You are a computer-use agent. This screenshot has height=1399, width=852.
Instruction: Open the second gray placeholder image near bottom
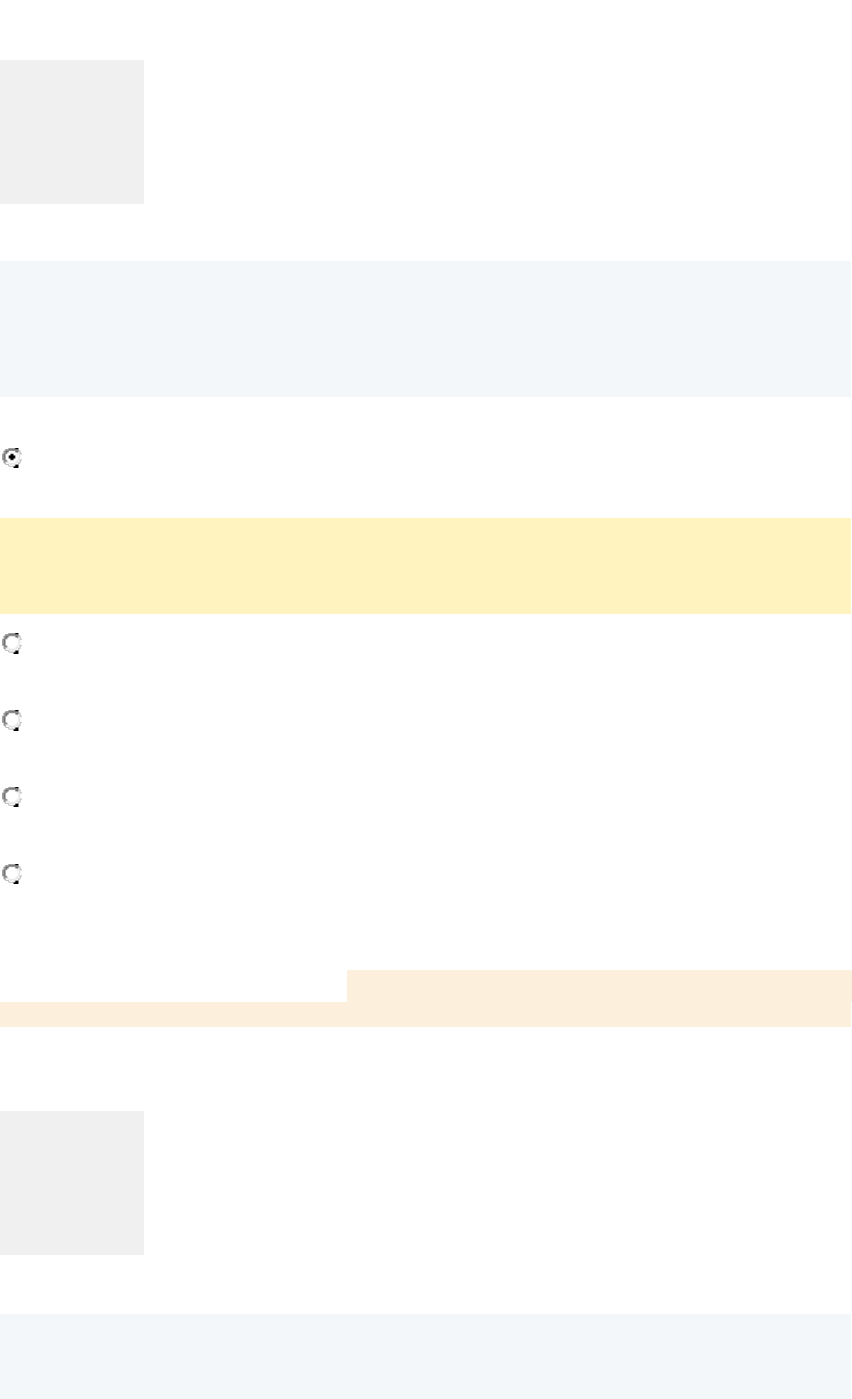click(72, 1182)
